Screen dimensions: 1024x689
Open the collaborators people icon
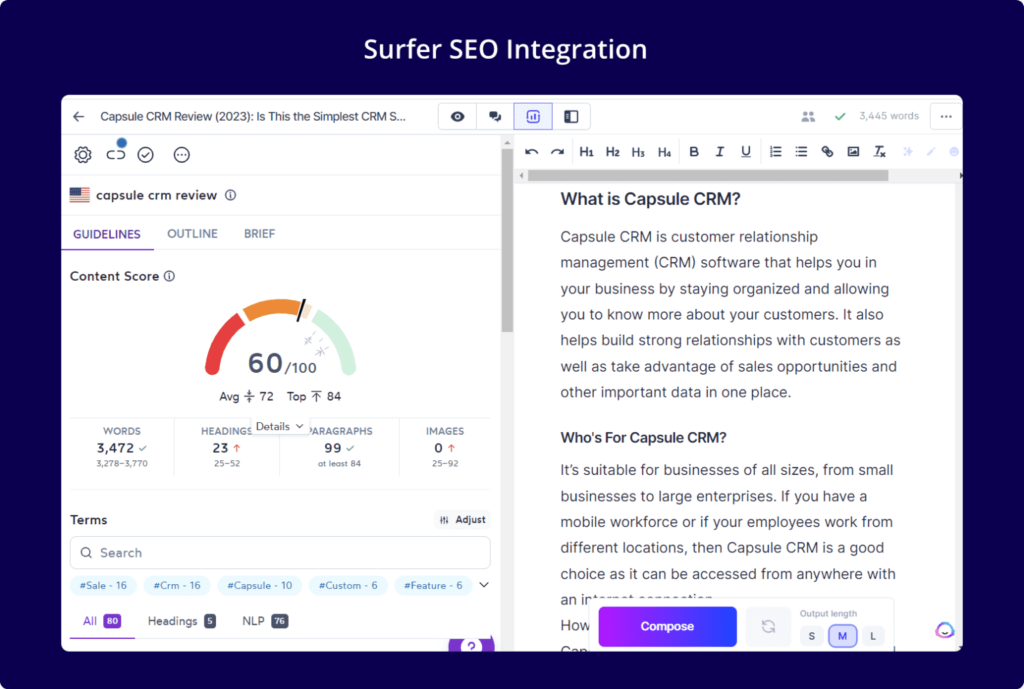(808, 116)
